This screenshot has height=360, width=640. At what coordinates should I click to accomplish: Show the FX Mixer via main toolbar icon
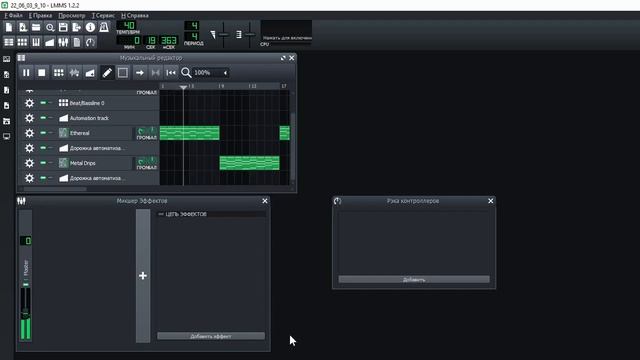click(63, 42)
